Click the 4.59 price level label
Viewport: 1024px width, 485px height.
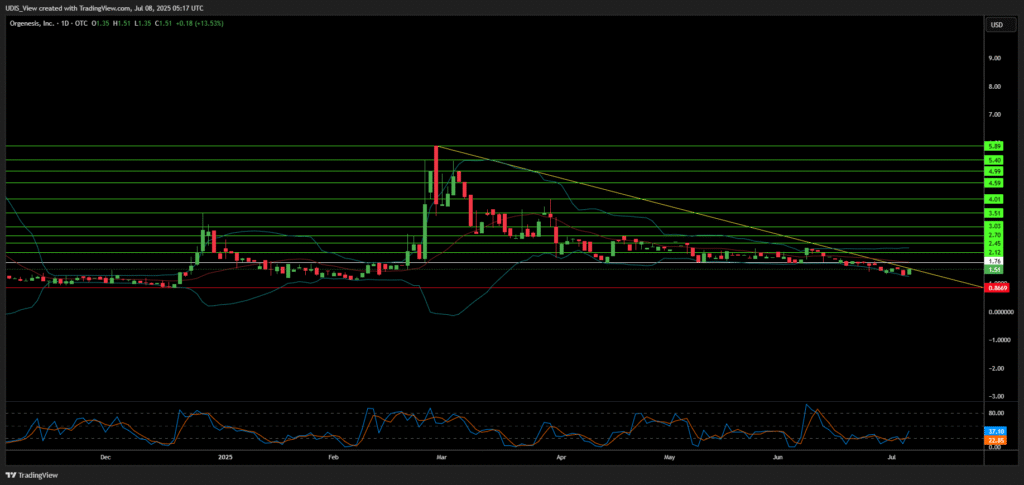[x=994, y=183]
